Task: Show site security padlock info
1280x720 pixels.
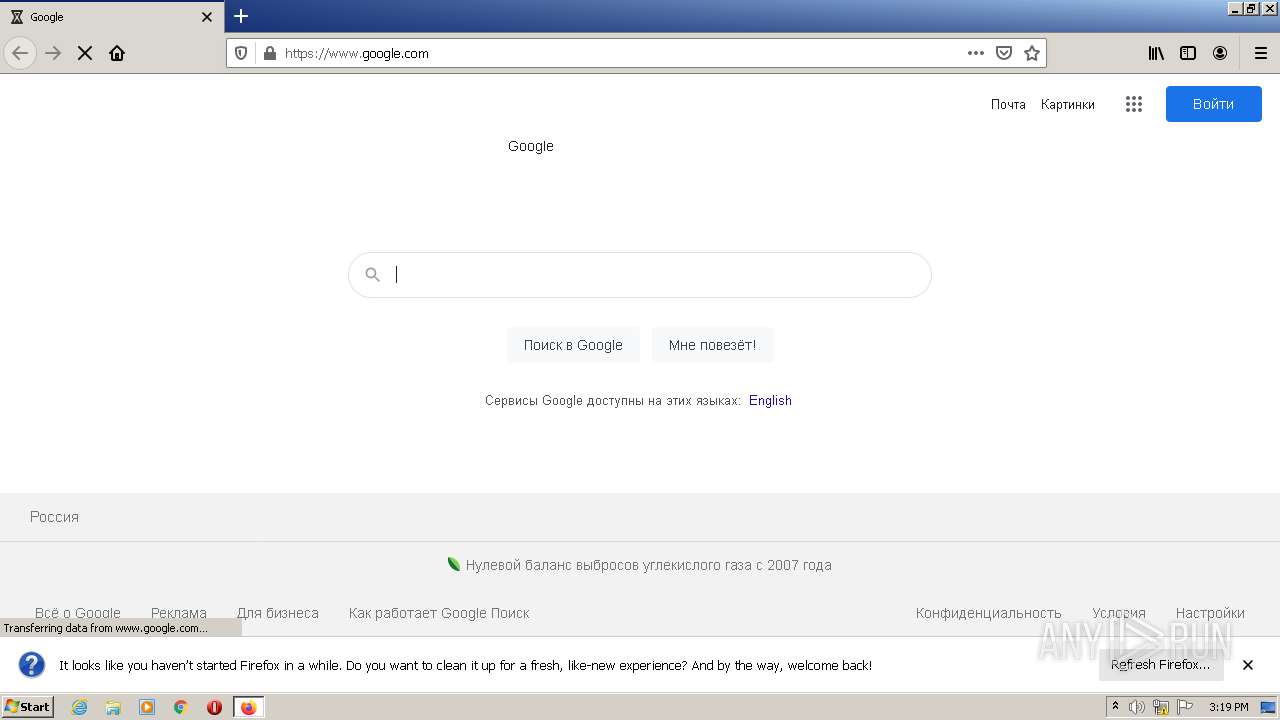Action: [x=269, y=53]
